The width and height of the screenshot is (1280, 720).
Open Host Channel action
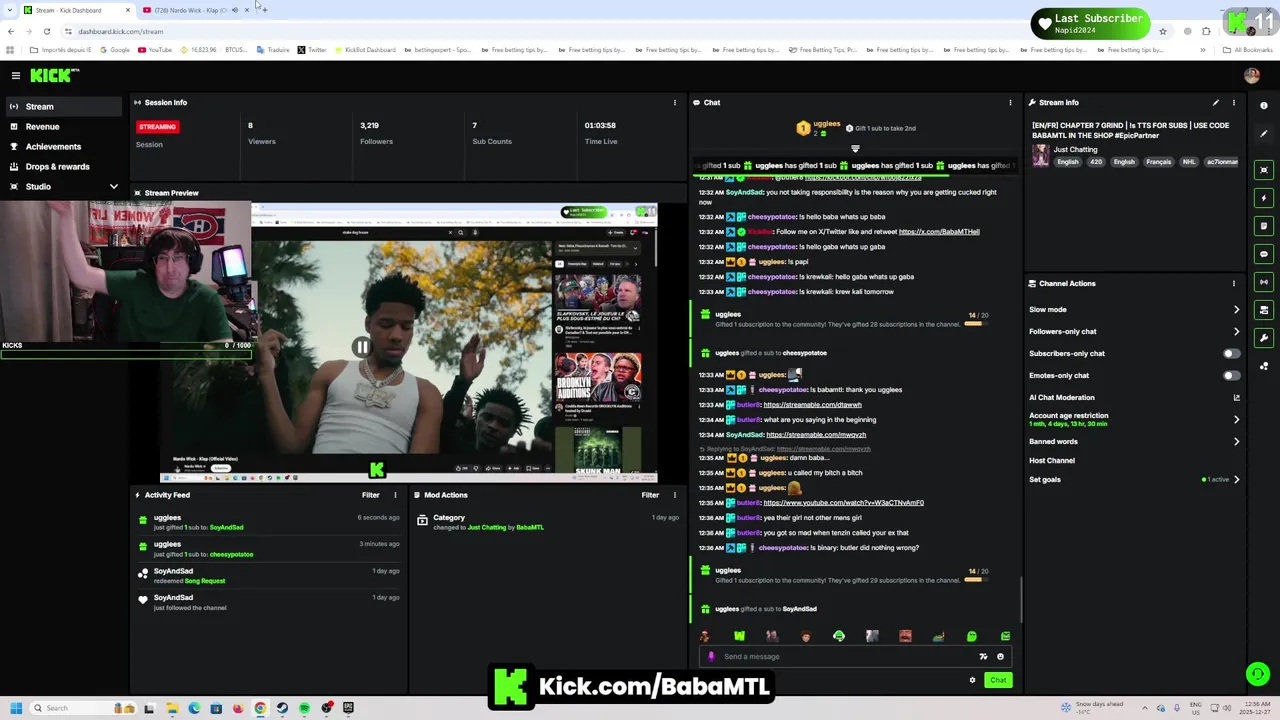(x=1052, y=461)
